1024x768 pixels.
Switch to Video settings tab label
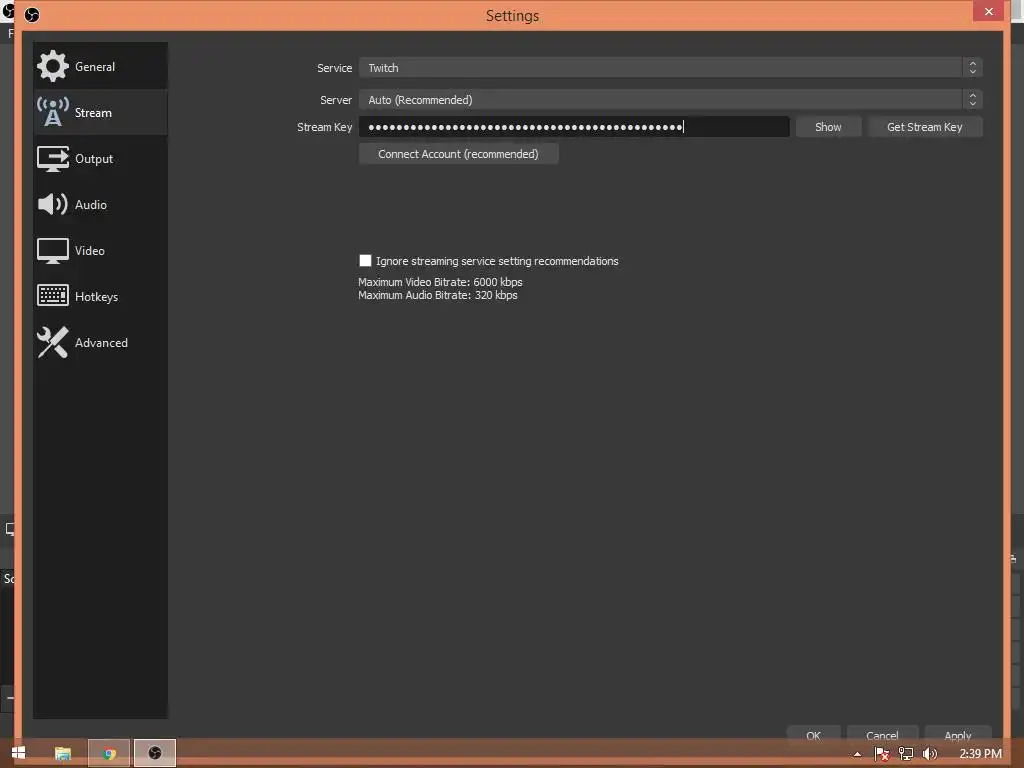point(89,251)
